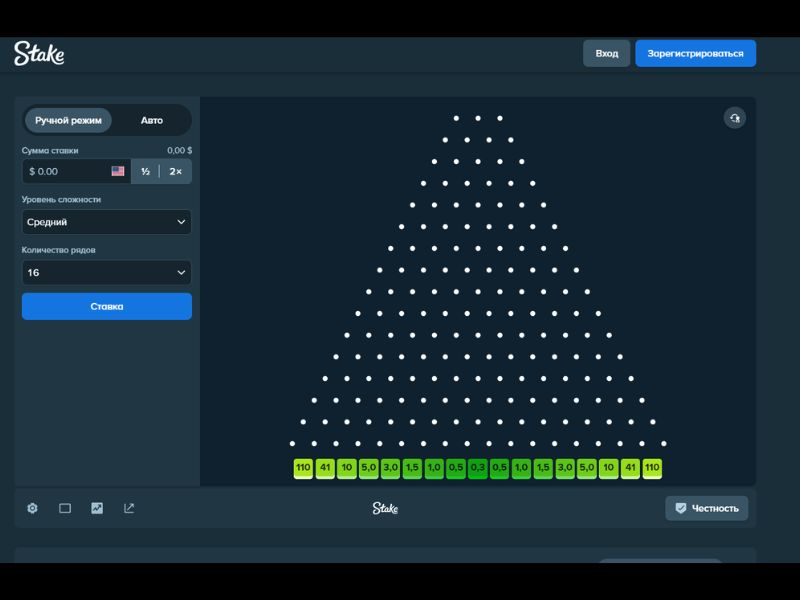The height and width of the screenshot is (600, 800).
Task: Expand the Уровень сложности dropdown
Action: pos(106,222)
